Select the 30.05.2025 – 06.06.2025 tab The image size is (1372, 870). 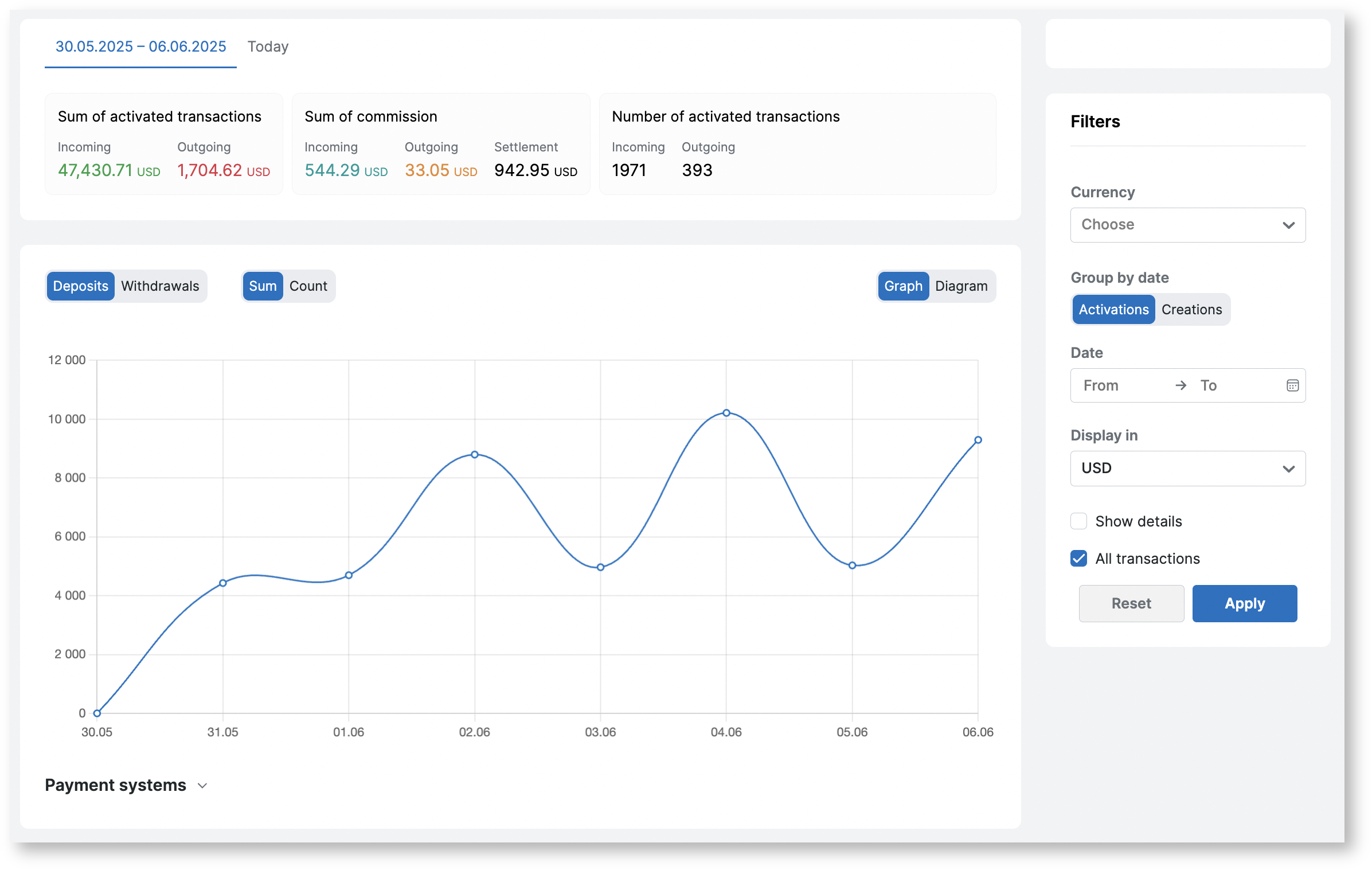140,46
